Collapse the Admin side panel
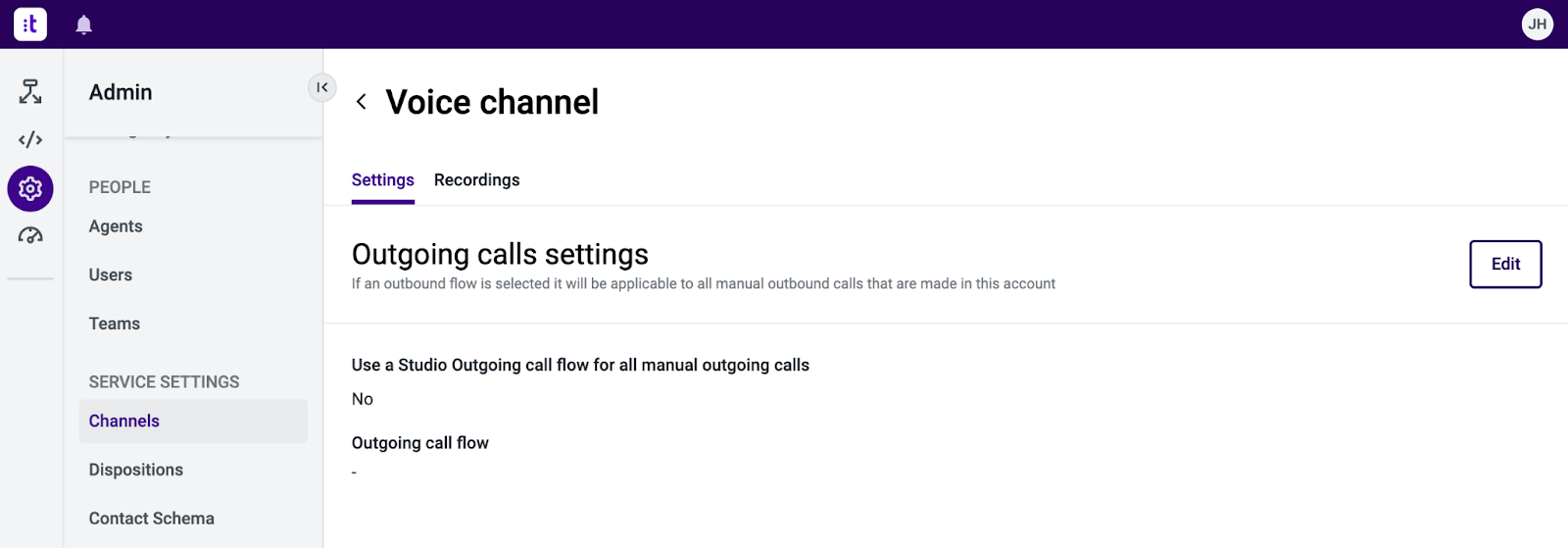The image size is (1568, 548). coord(322,87)
